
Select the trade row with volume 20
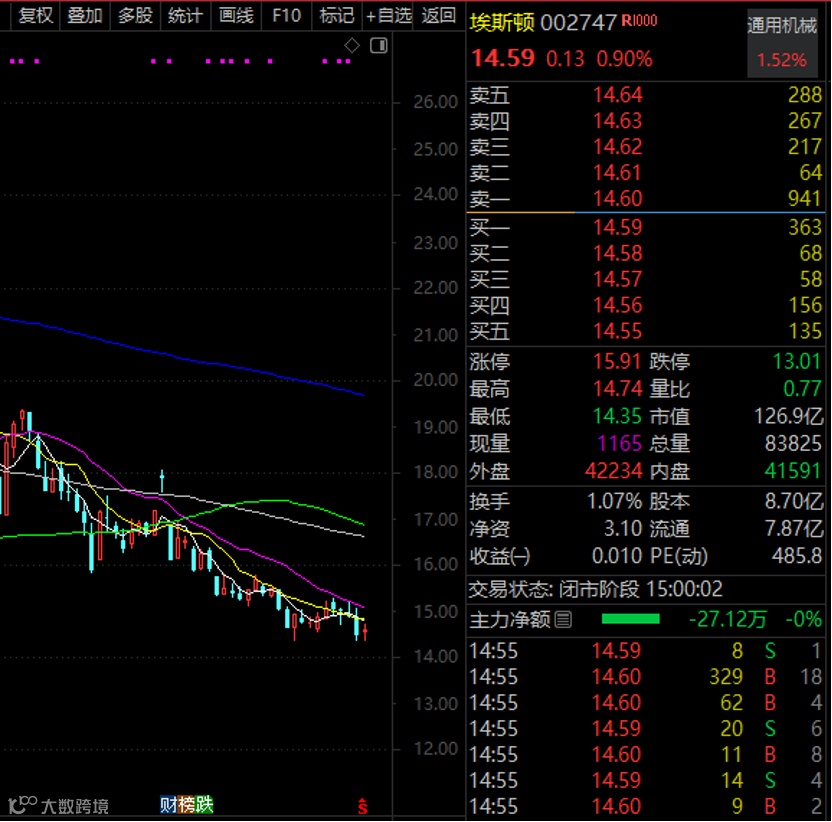646,729
